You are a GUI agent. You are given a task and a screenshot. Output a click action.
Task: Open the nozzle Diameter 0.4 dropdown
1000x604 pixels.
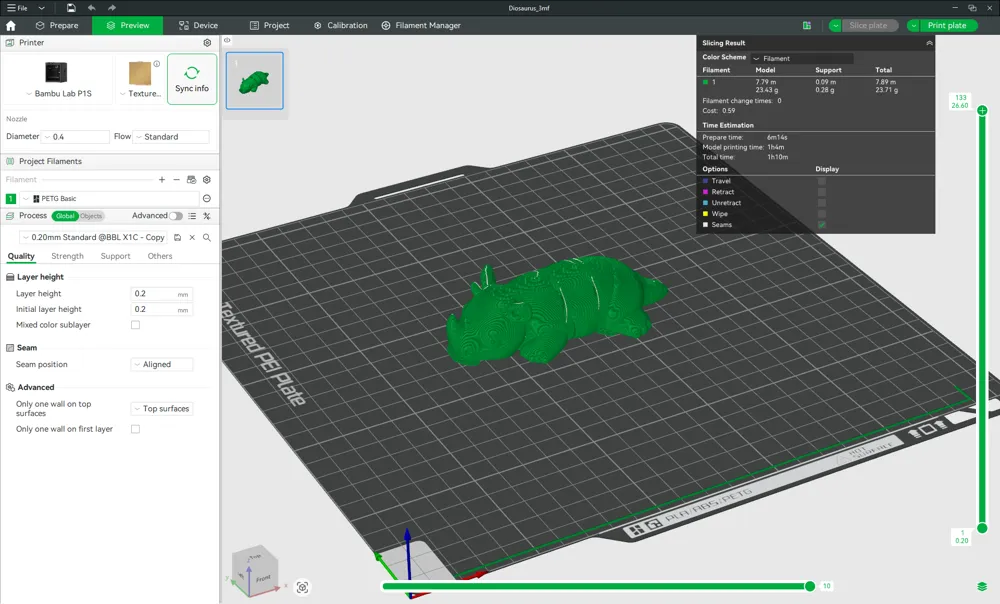(x=75, y=136)
